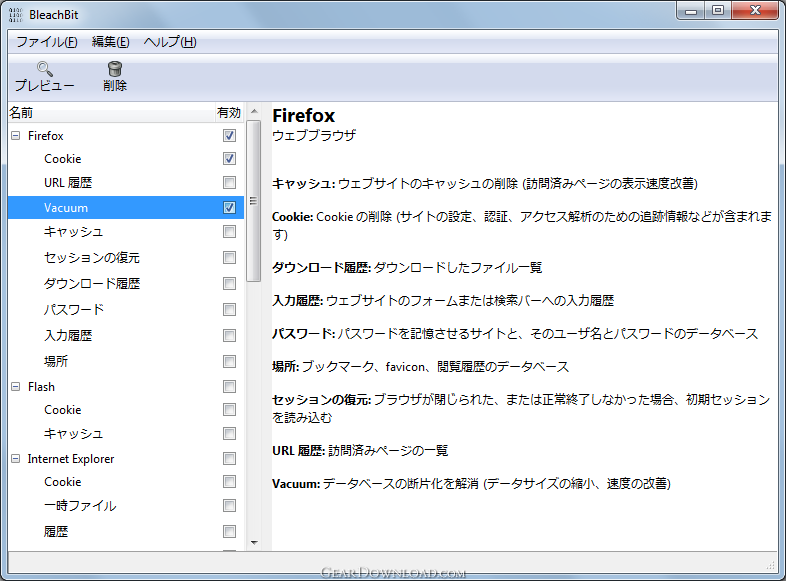The image size is (786, 581).
Task: Select the Internet Explorer tree item
Action: coord(71,459)
